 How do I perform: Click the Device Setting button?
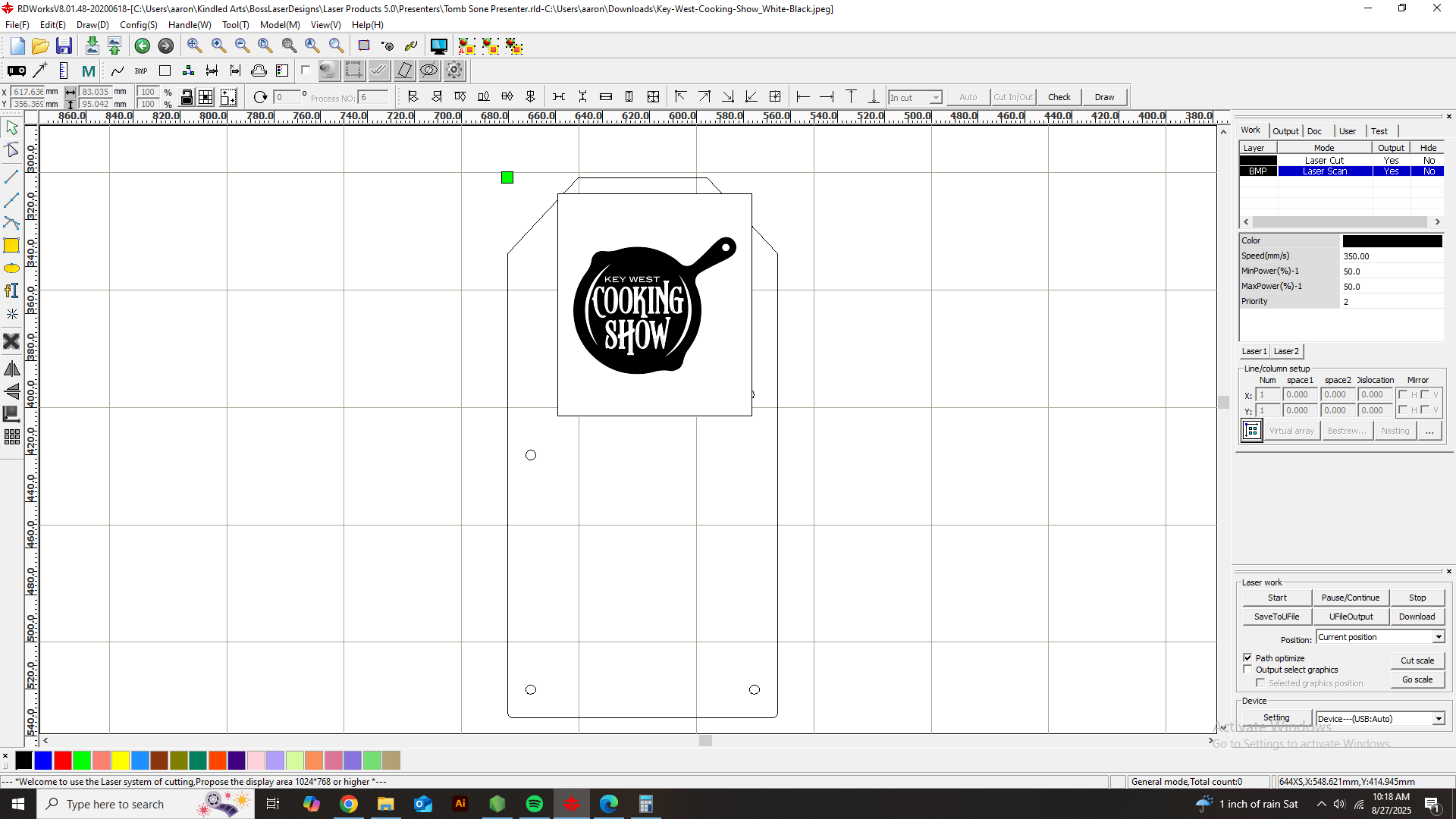point(1276,717)
